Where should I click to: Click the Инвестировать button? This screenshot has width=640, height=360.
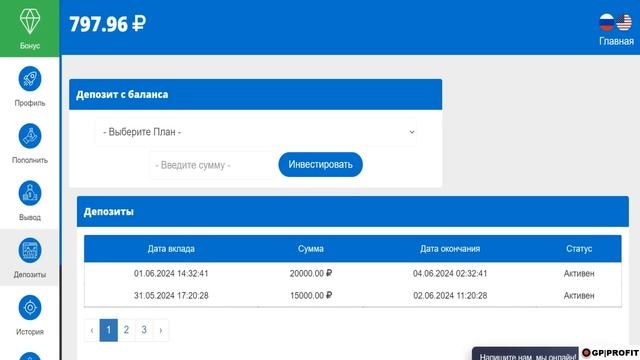click(x=320, y=164)
